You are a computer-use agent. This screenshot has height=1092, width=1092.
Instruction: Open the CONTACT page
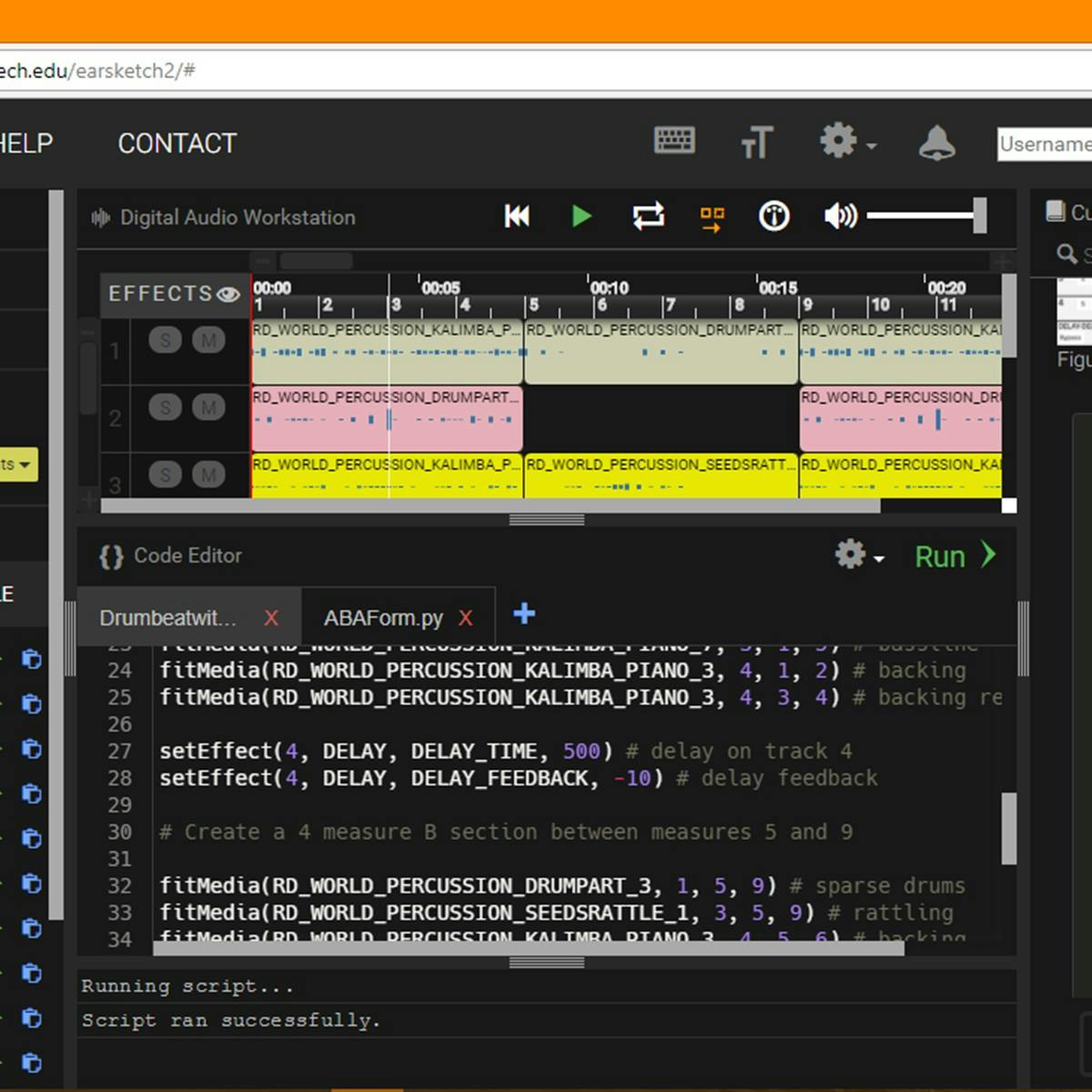point(177,143)
